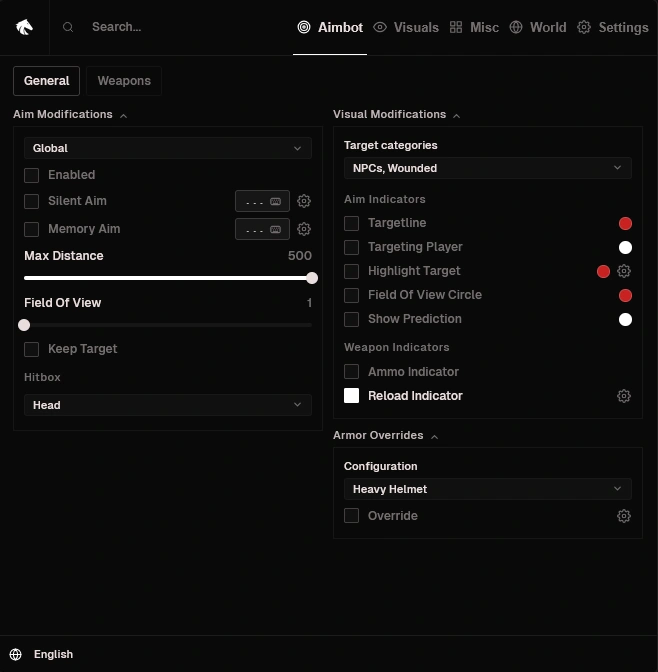Set the Silent Aim keybind box

point(262,201)
